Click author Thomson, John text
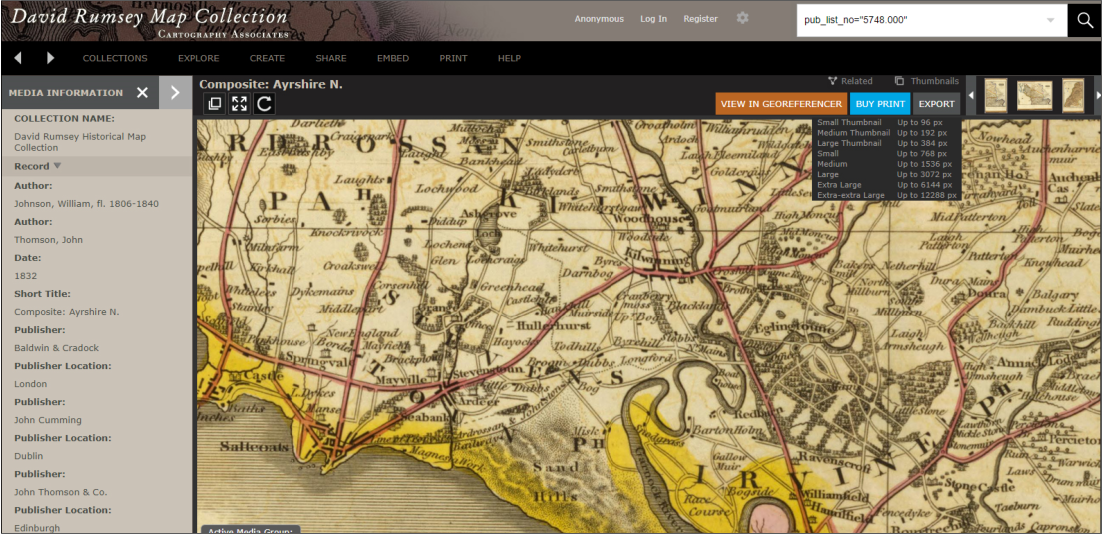The height and width of the screenshot is (534, 1102). (x=48, y=240)
